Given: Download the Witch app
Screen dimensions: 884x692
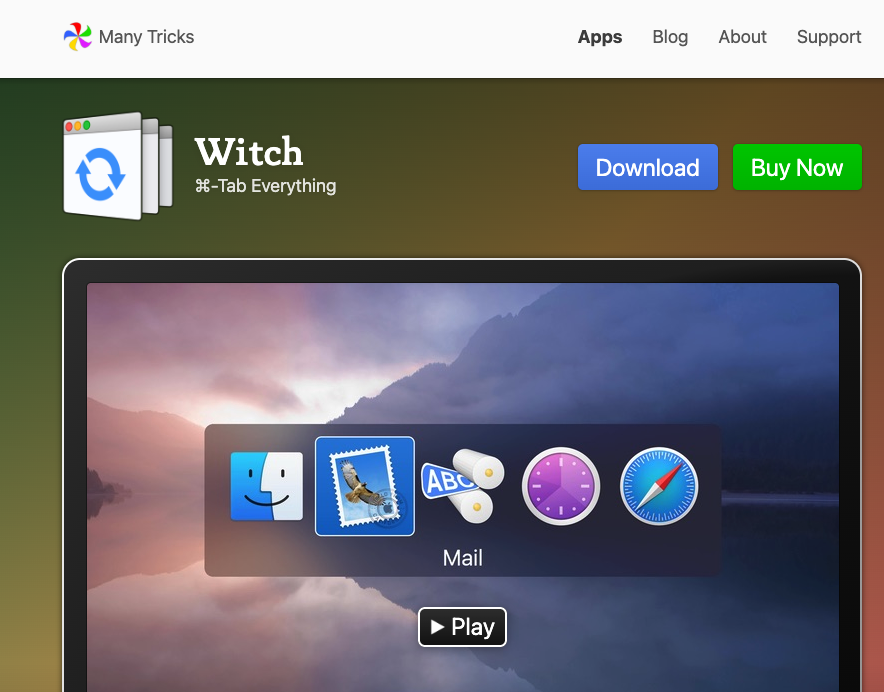Looking at the screenshot, I should pyautogui.click(x=648, y=167).
